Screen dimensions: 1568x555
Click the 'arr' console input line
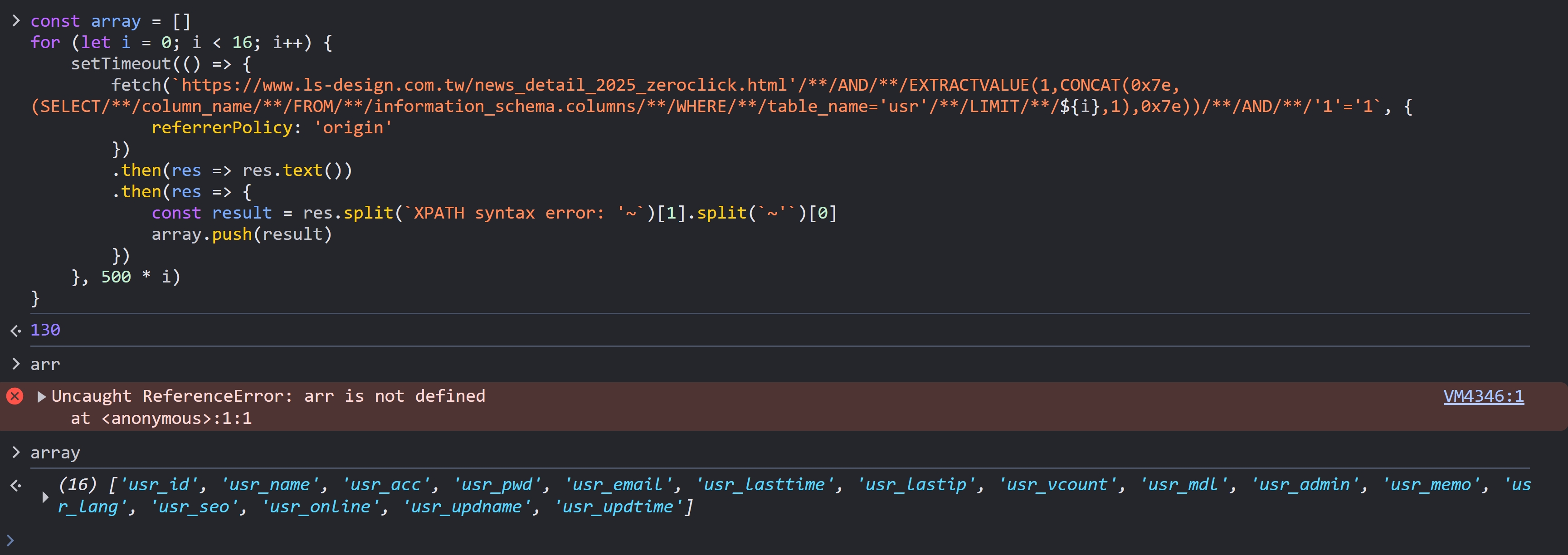46,365
